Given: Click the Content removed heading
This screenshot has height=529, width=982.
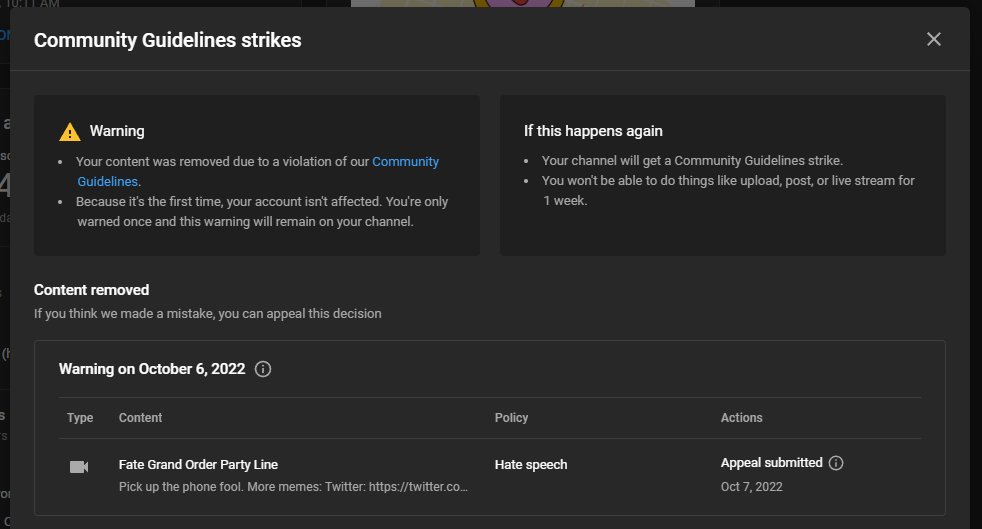Looking at the screenshot, I should (91, 290).
